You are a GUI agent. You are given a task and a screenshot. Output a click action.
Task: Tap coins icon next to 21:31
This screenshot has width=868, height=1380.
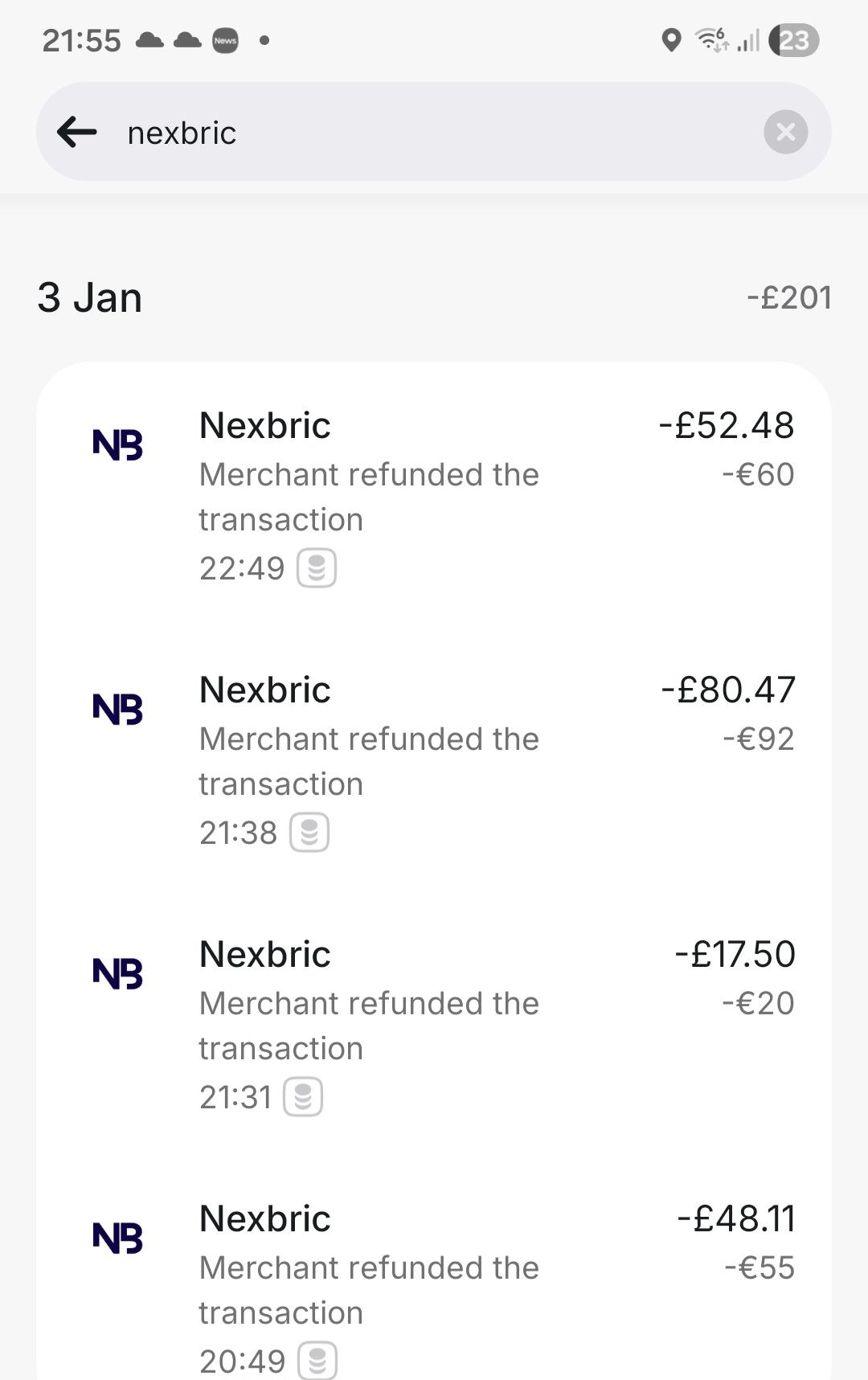tap(303, 1097)
